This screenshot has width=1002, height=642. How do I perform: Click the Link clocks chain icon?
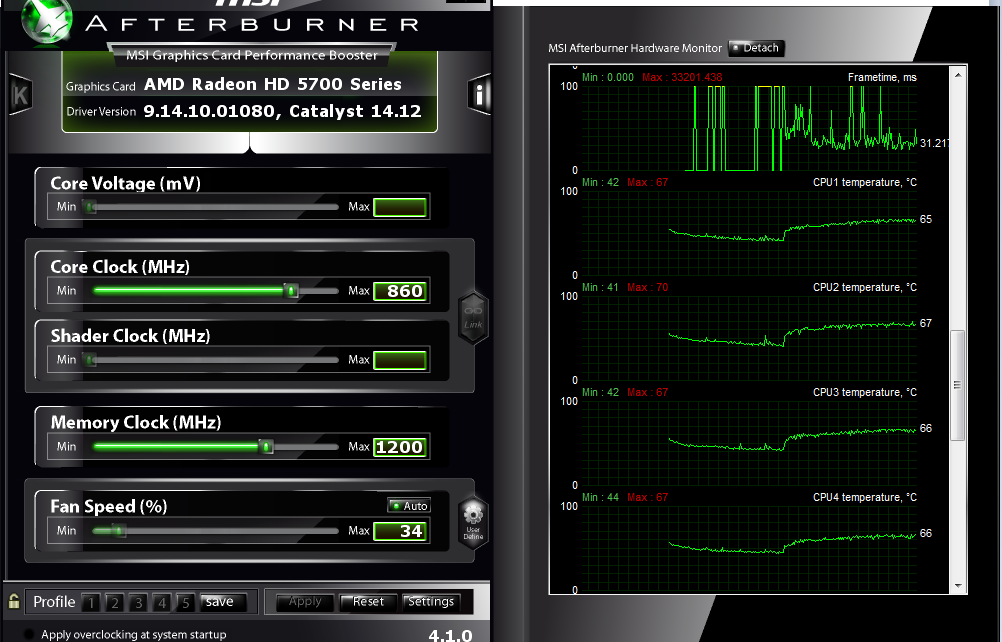[x=473, y=316]
